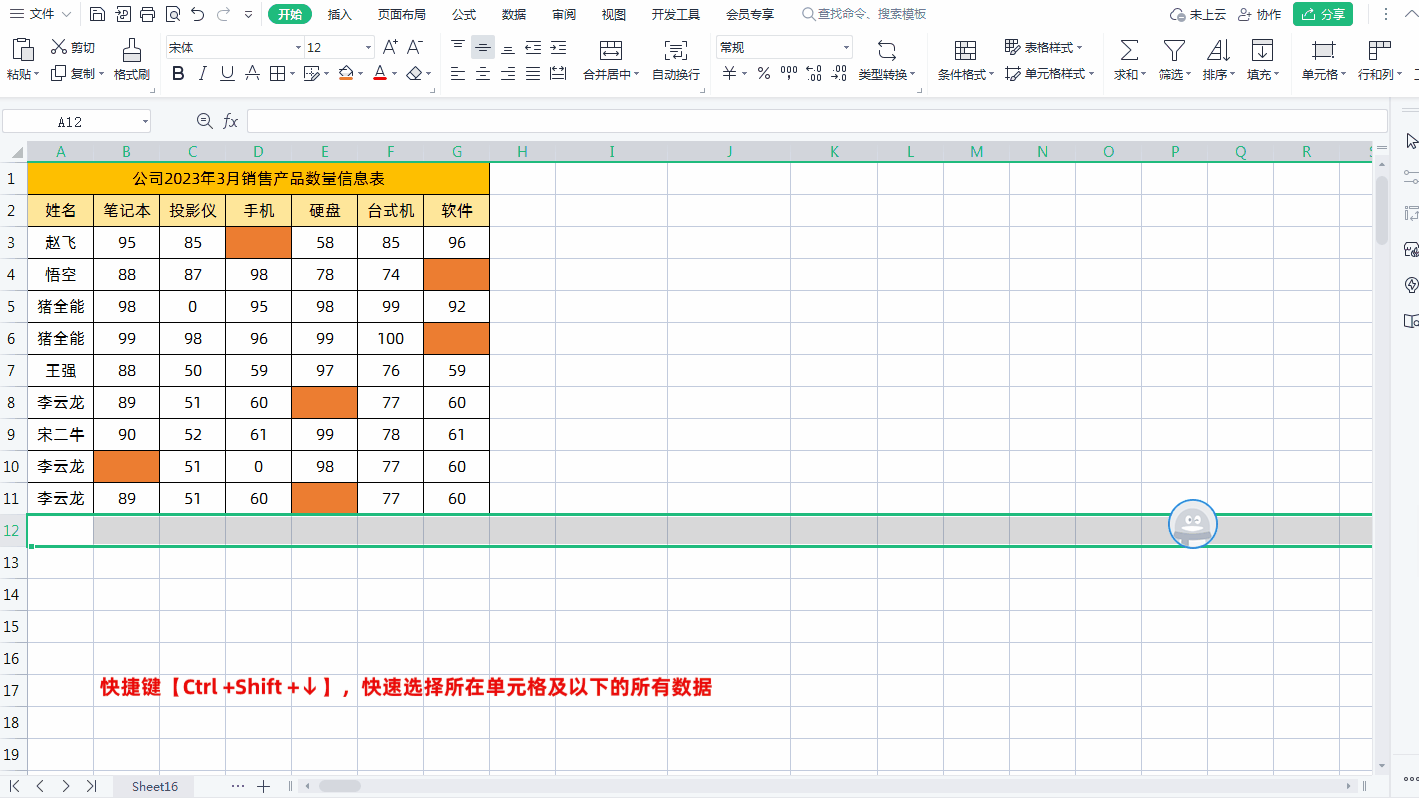This screenshot has height=798, width=1419.
Task: Click the Sheet16 sheet tab
Action: tap(155, 786)
